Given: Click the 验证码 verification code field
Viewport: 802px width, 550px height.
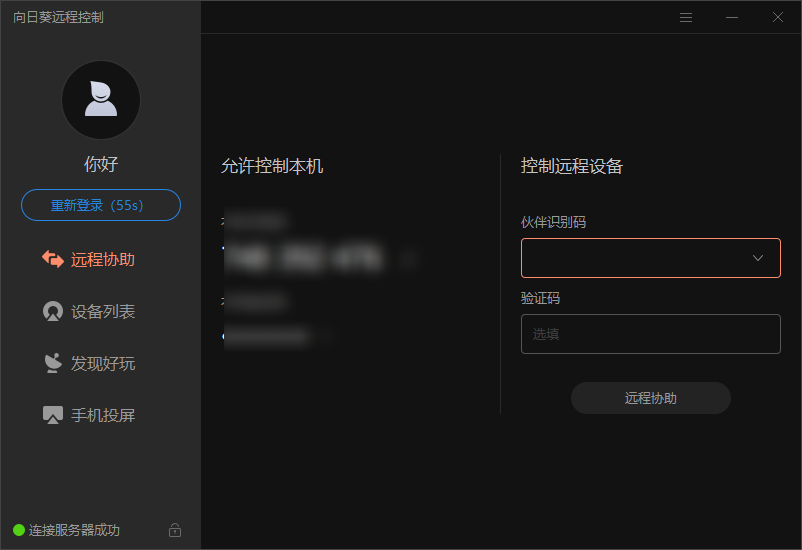Looking at the screenshot, I should [651, 334].
